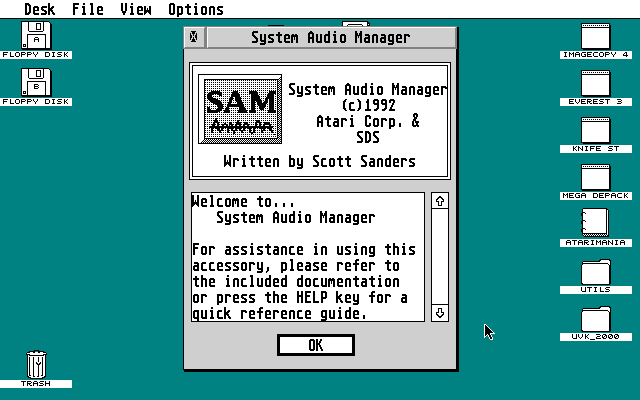Viewport: 640px width, 400px height.
Task: Click the welcome text scrollbar track
Action: coord(440,257)
